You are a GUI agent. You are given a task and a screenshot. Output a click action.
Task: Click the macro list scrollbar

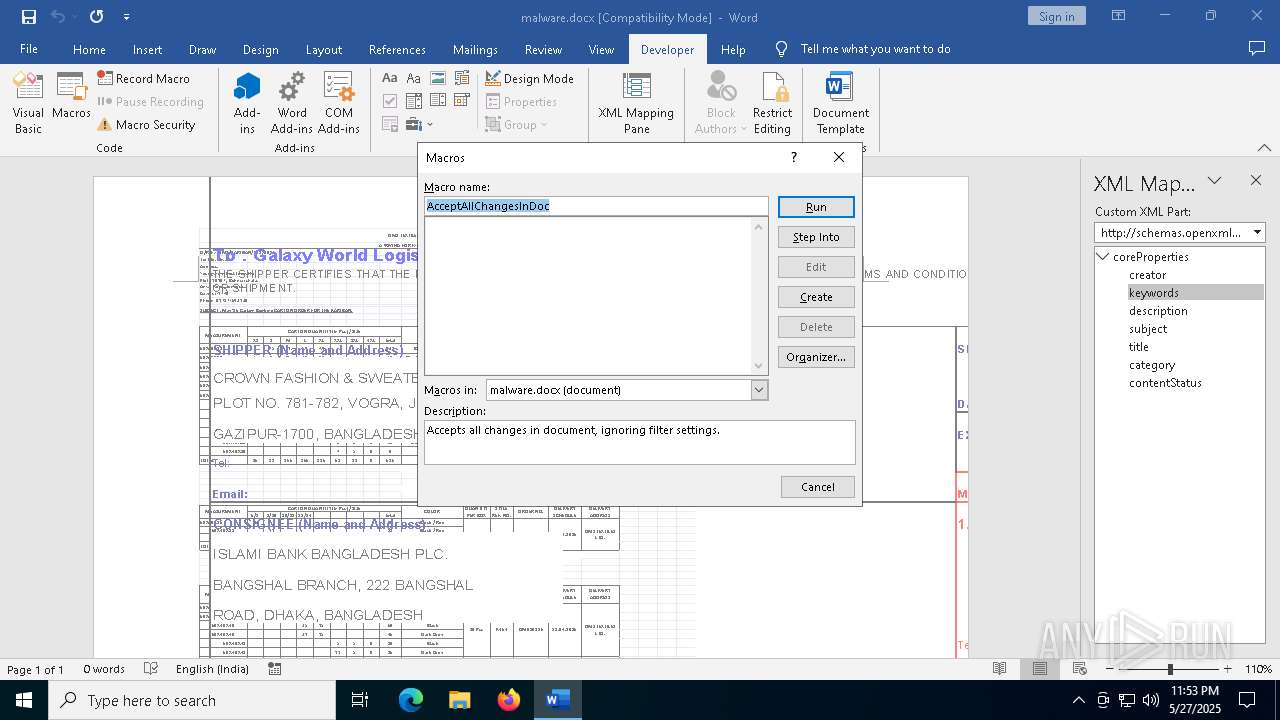point(758,296)
